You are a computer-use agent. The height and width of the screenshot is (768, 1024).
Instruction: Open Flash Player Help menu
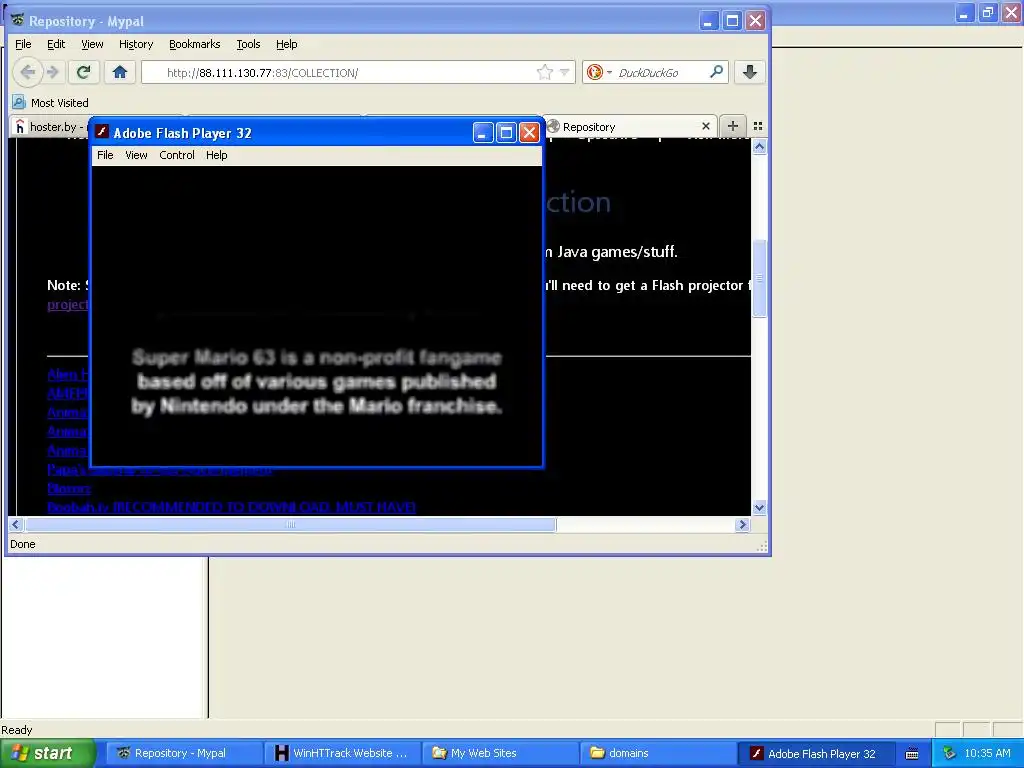coord(217,155)
